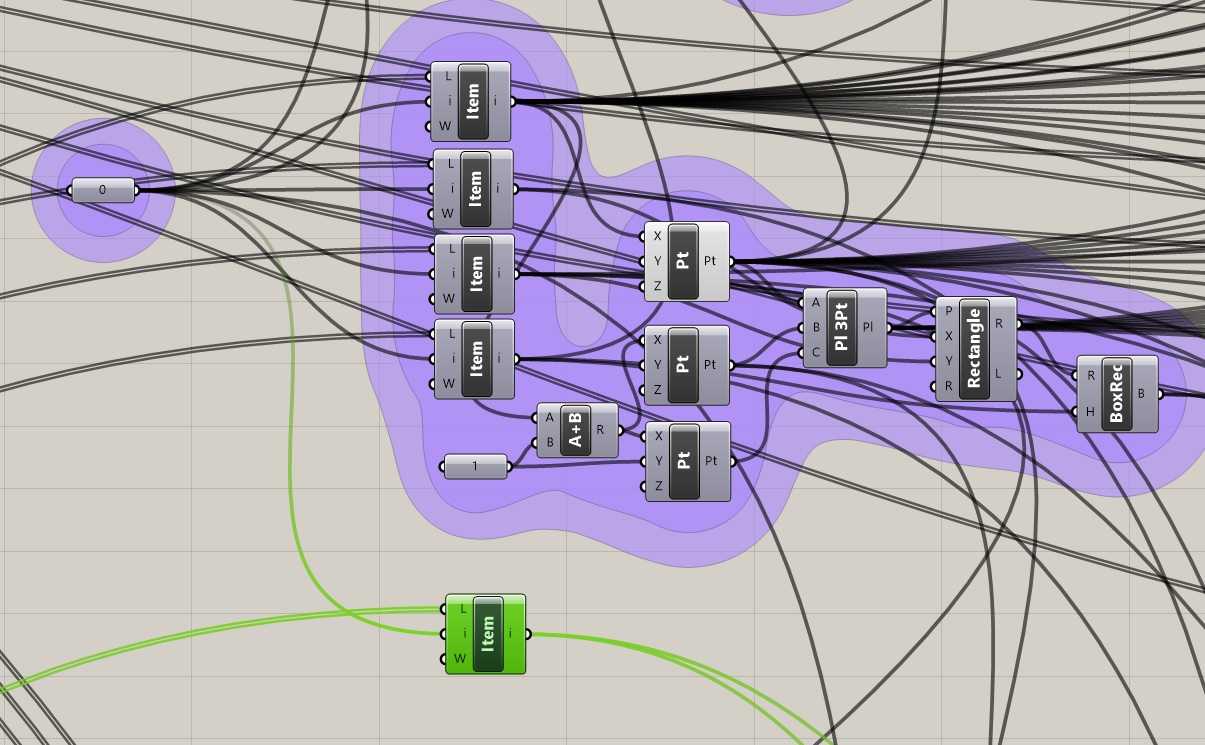Click the Z input of the top Pt component
Viewport: 1205px width, 745px height.
point(657,287)
